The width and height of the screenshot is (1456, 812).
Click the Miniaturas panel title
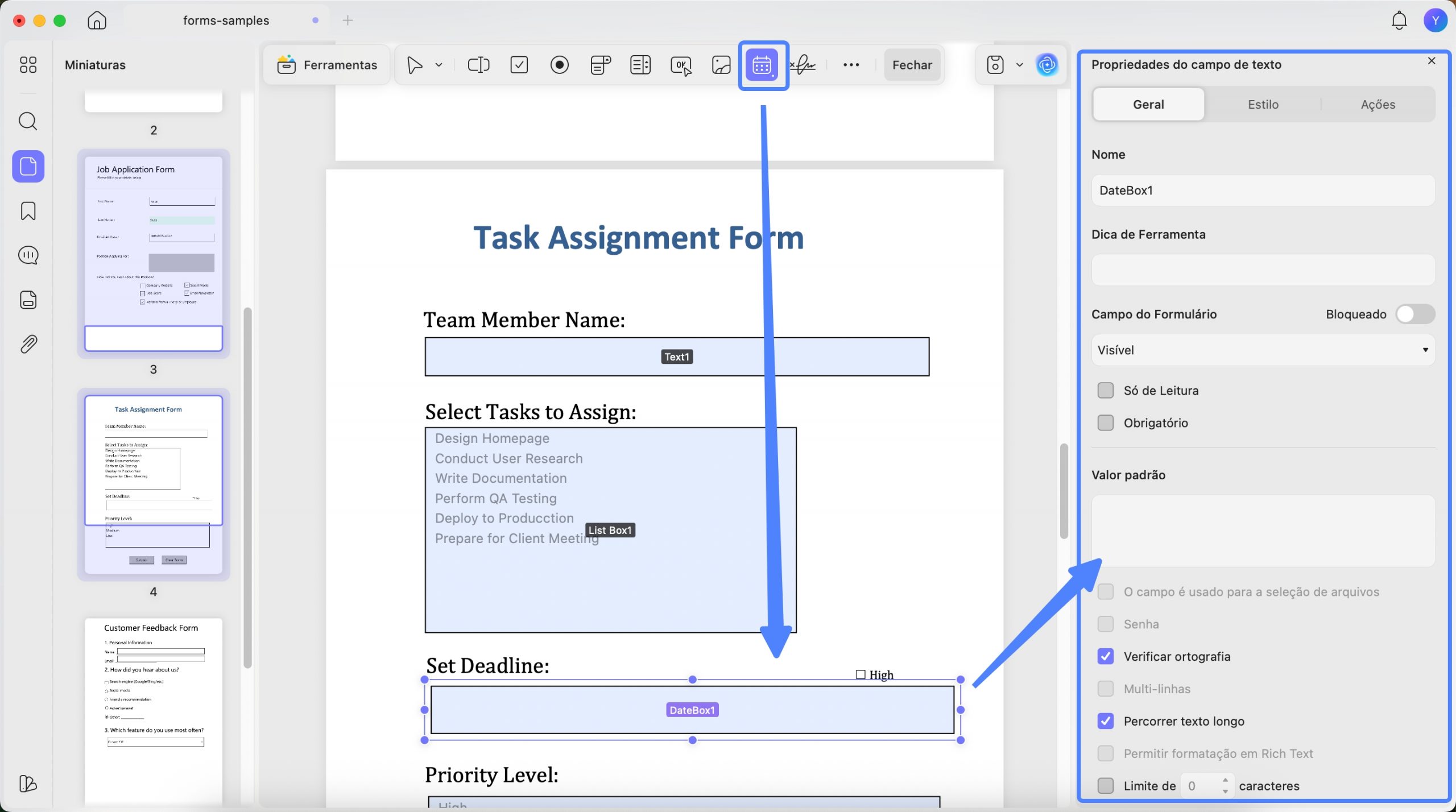click(x=95, y=65)
